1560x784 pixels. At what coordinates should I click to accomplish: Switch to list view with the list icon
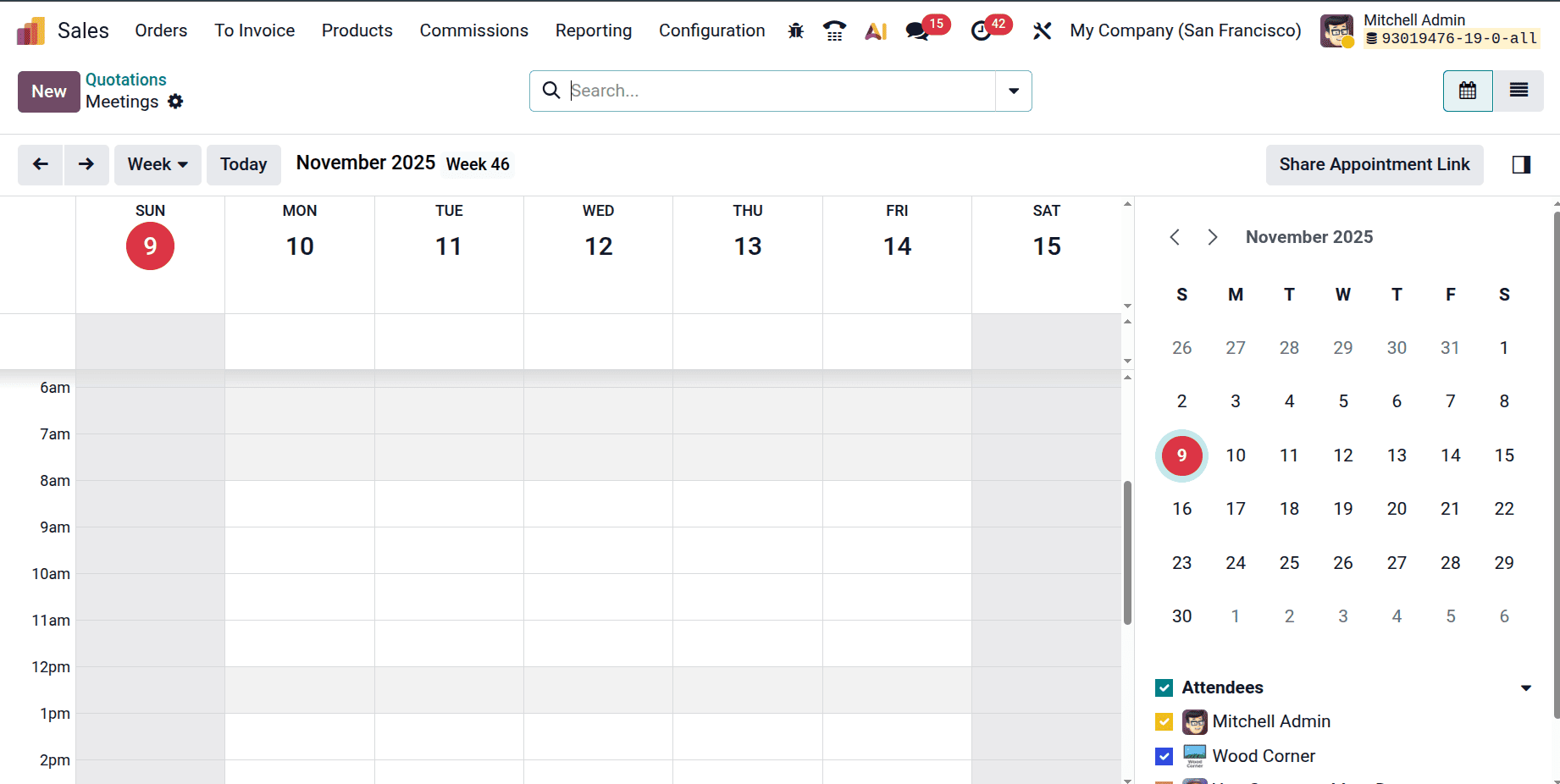1518,91
